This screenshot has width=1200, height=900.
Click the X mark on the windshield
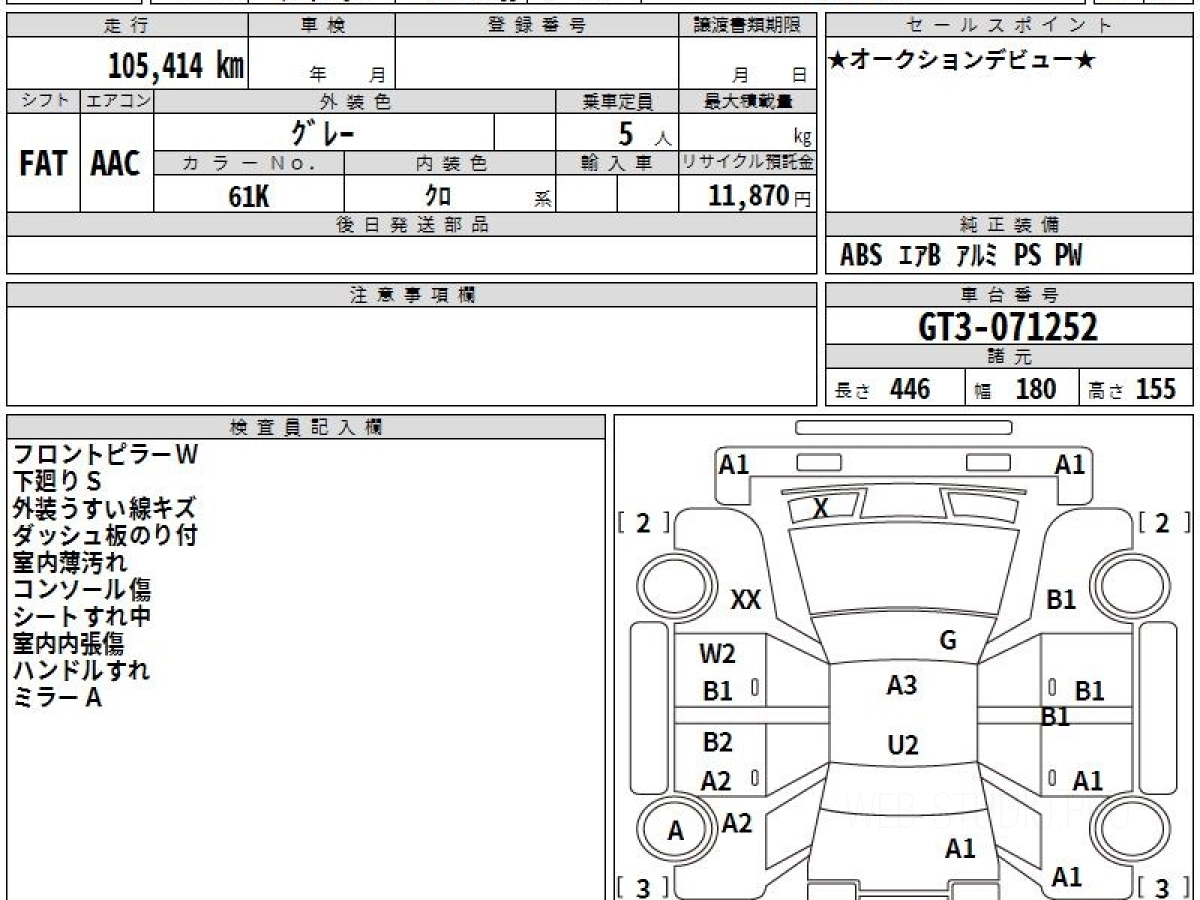point(820,509)
